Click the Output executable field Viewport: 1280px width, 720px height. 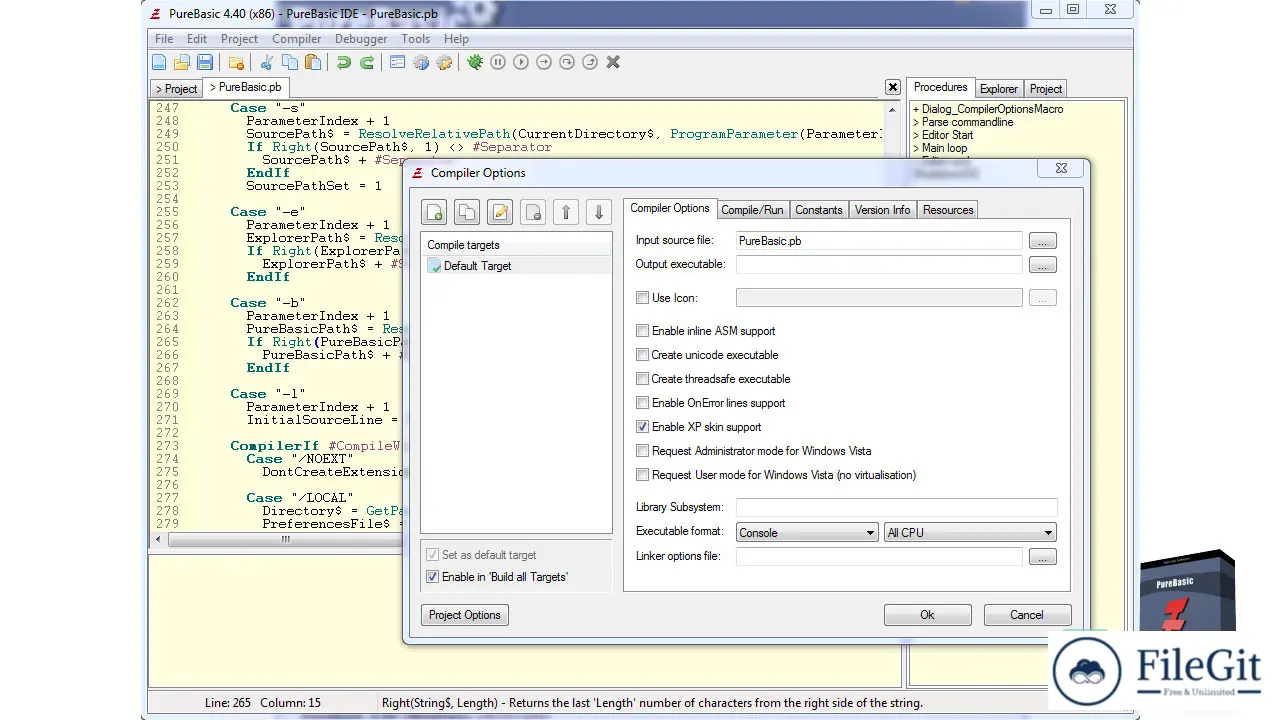click(x=879, y=265)
